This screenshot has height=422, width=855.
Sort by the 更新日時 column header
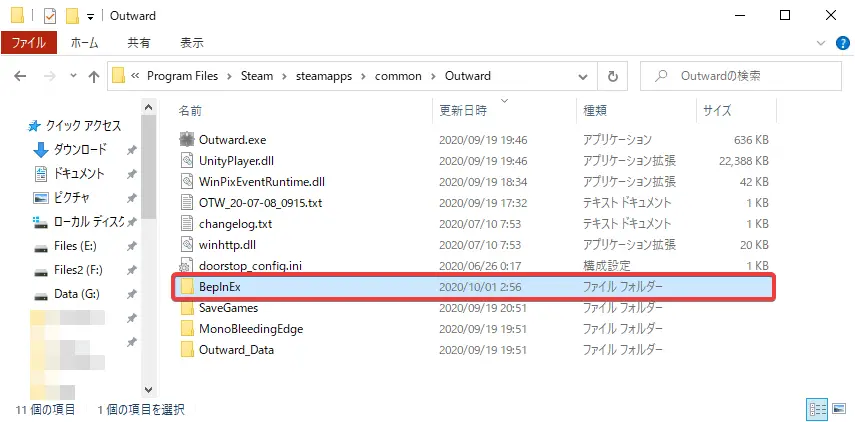pyautogui.click(x=463, y=111)
